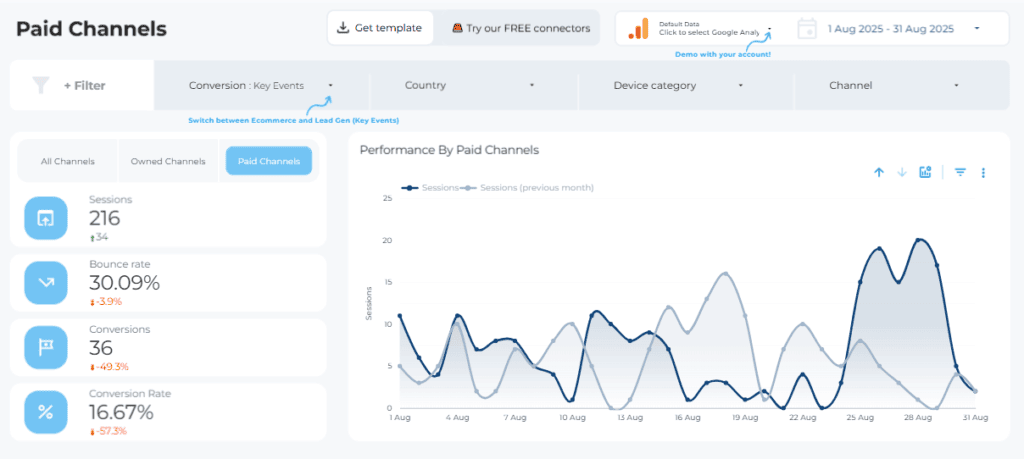Toggle the Sessions series in chart legend
Viewport: 1024px width, 459px height.
[430, 187]
